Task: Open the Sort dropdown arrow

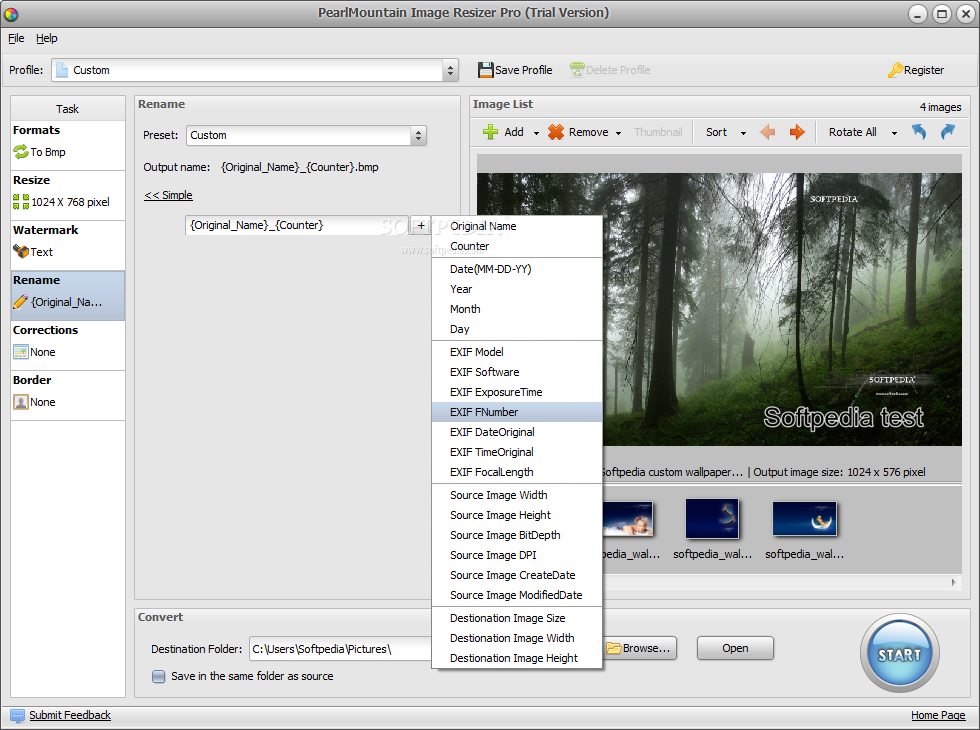Action: pos(743,133)
